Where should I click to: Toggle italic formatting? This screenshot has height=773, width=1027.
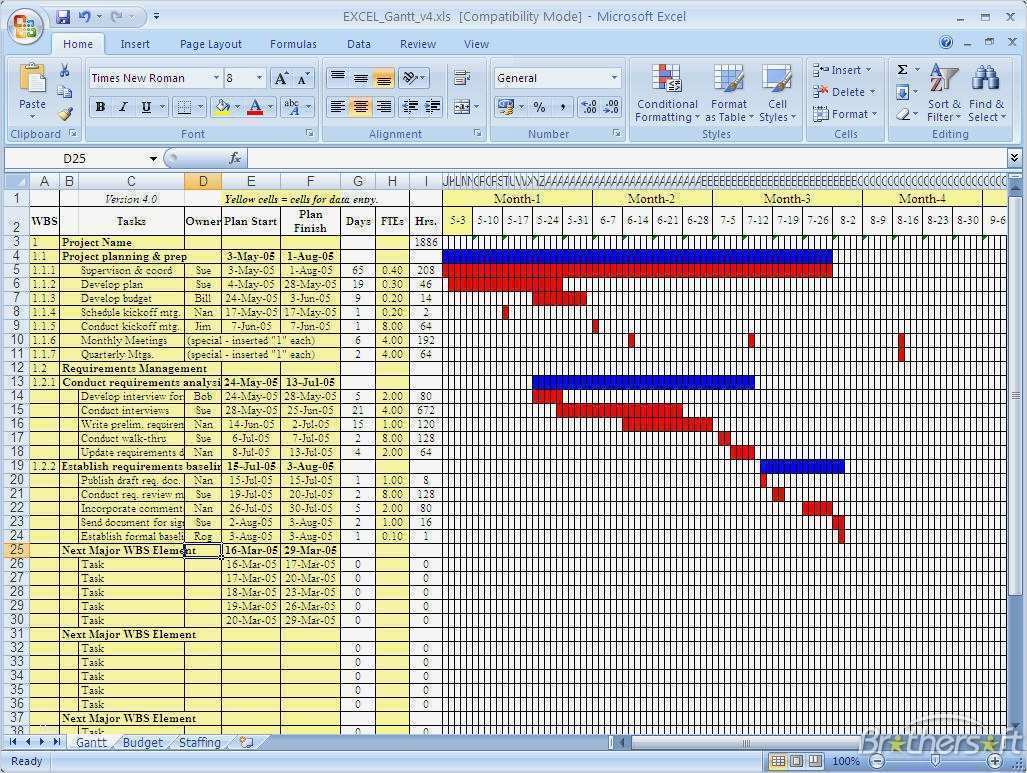(123, 107)
